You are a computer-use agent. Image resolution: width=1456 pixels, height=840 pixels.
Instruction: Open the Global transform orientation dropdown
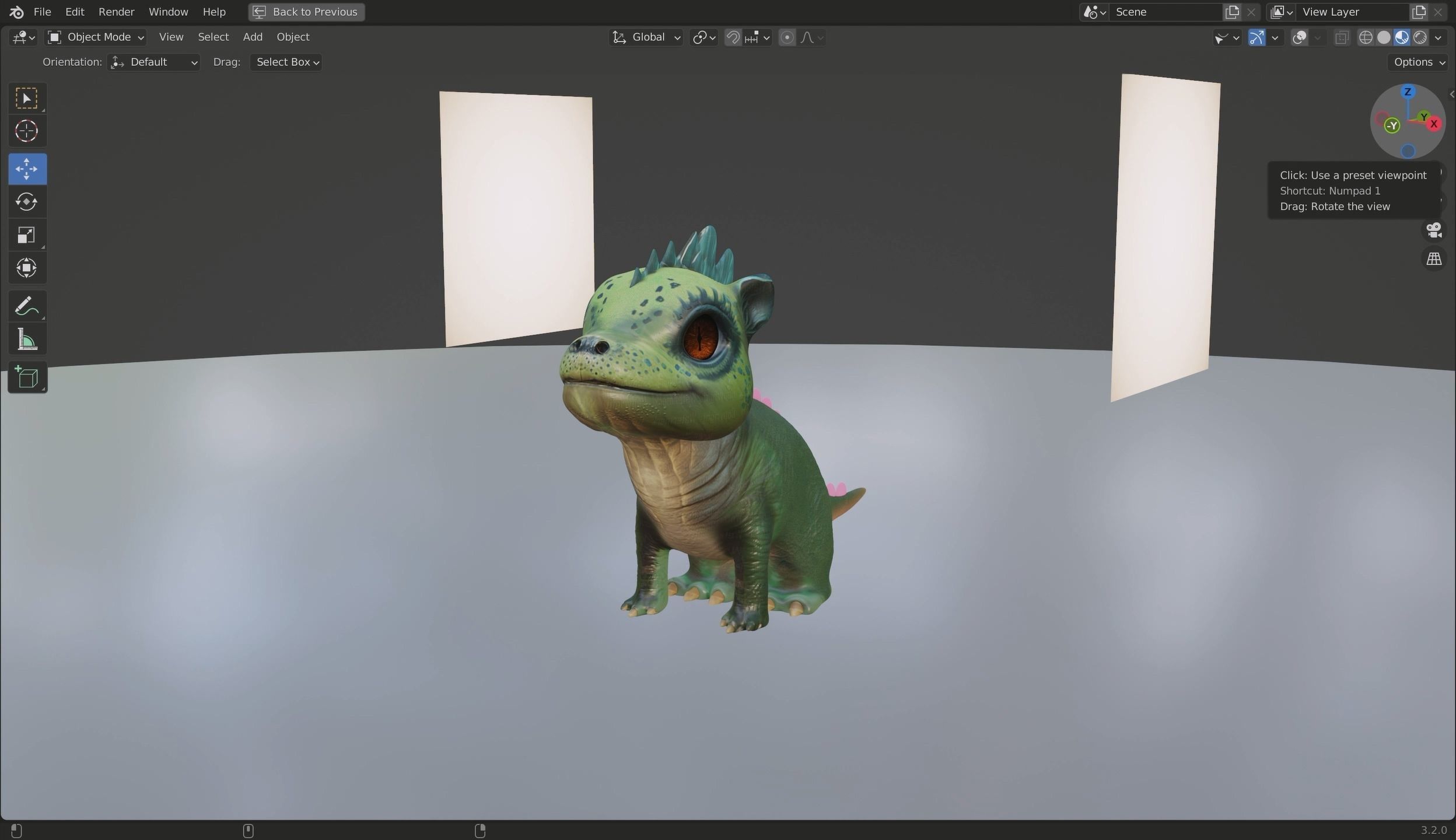click(646, 37)
